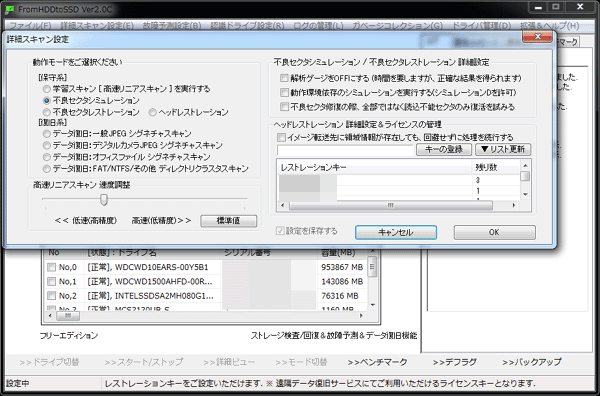Screen dimensions: 600x396
Task: Open the ファイル(F) menu
Action: [x=30, y=26]
